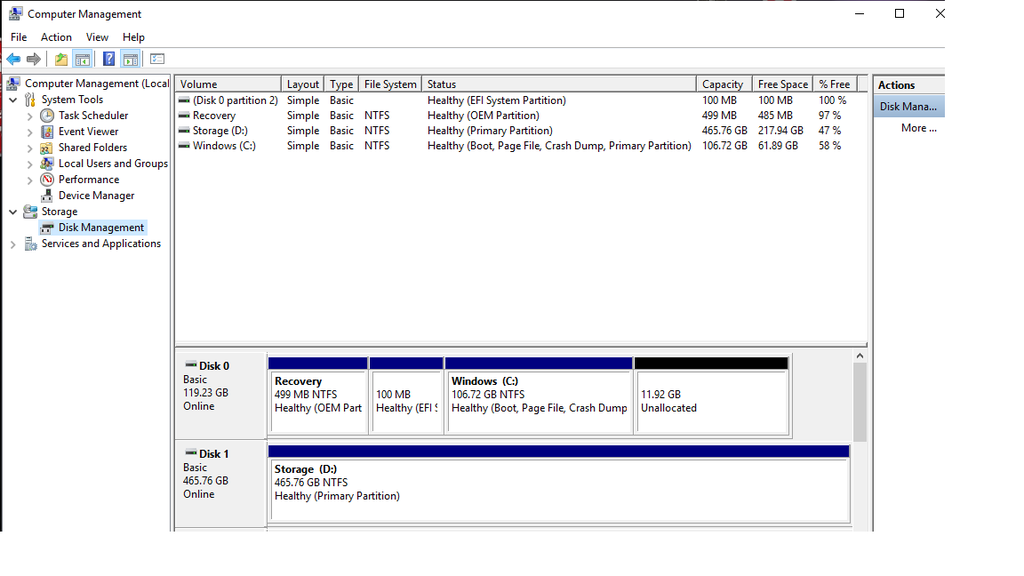Expand the Shared Folders node
Screen dimensions: 1024x576
point(29,148)
